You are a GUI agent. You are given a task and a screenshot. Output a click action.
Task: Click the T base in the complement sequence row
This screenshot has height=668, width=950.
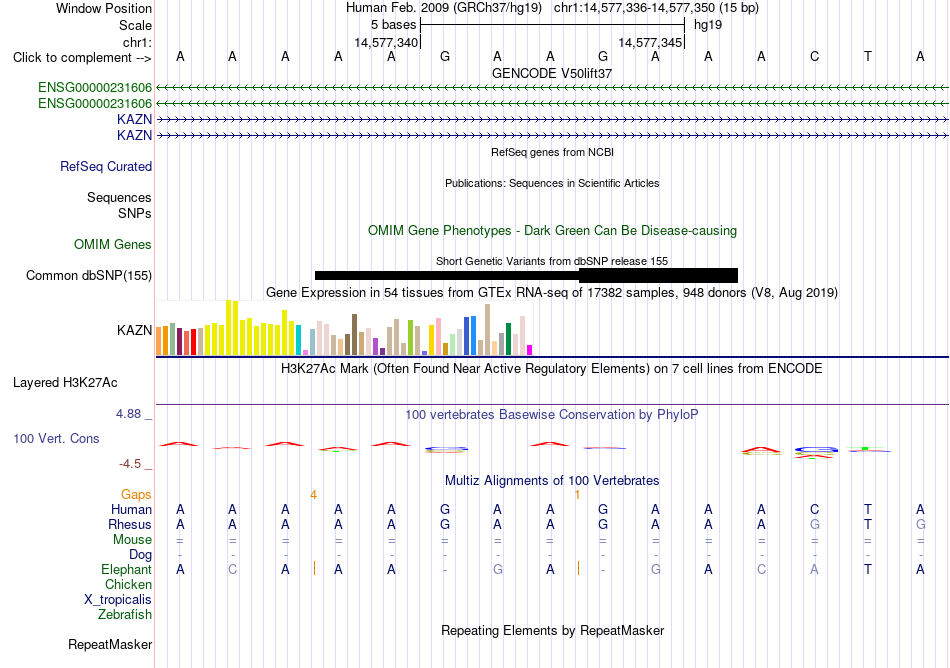tap(868, 57)
